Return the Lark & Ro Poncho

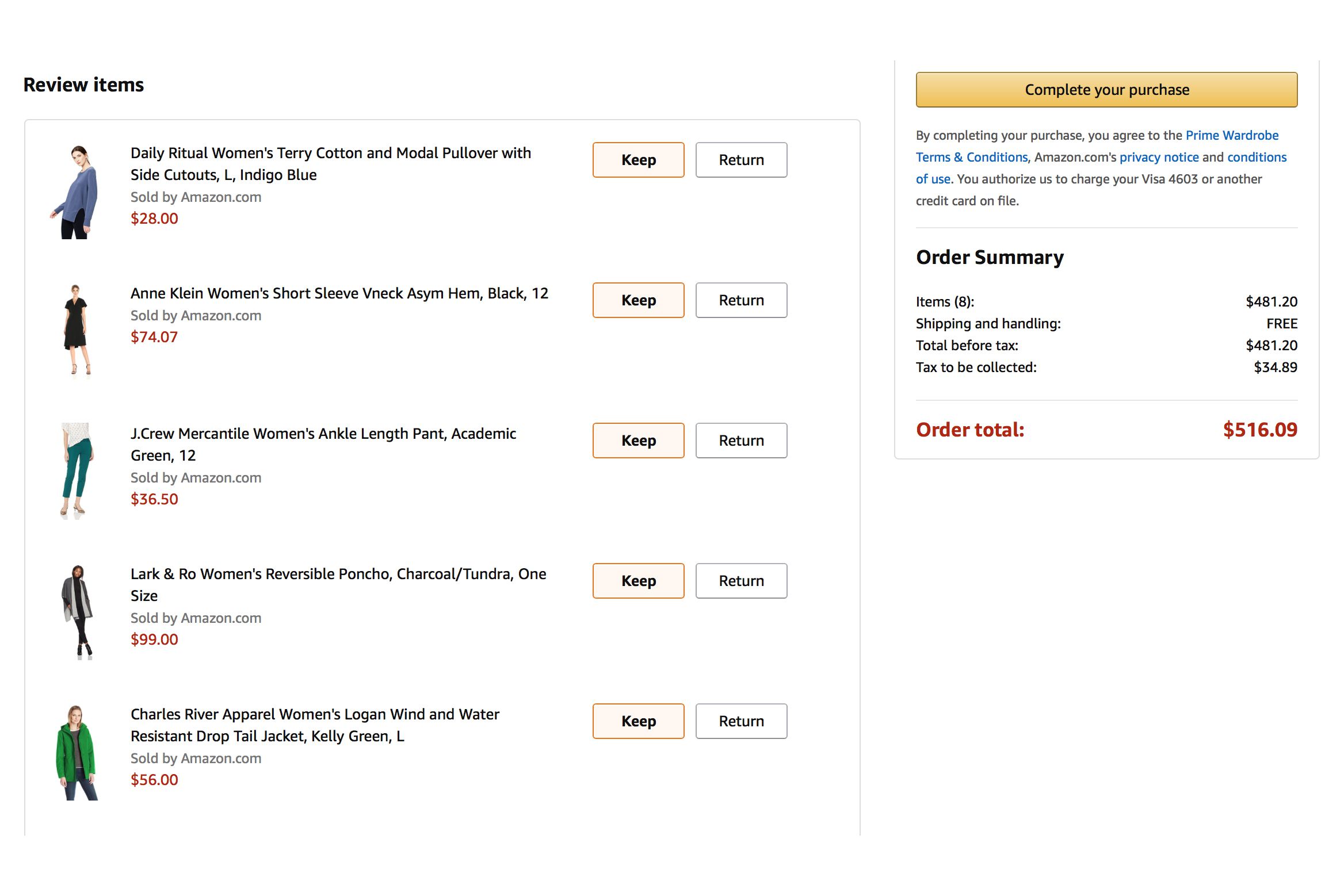741,581
